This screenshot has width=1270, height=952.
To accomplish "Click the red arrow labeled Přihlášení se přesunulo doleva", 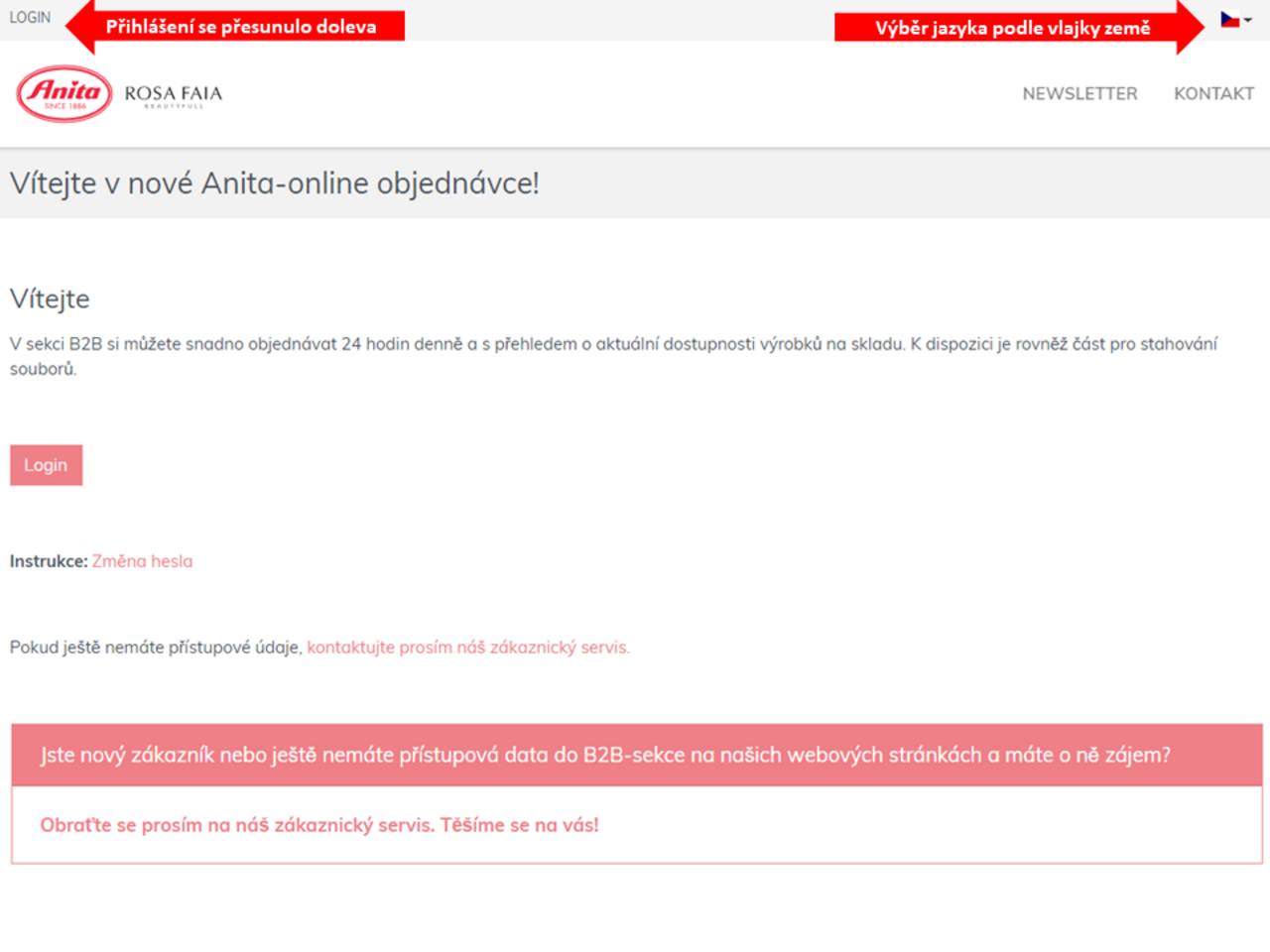I will click(x=238, y=27).
